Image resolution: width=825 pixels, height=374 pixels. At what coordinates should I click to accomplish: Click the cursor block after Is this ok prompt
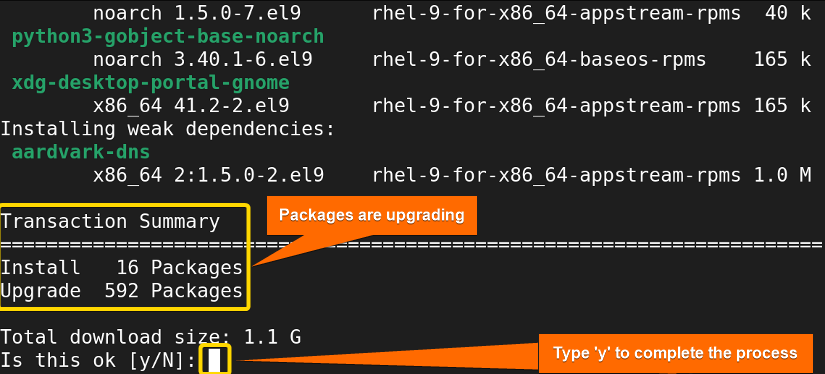coord(214,360)
